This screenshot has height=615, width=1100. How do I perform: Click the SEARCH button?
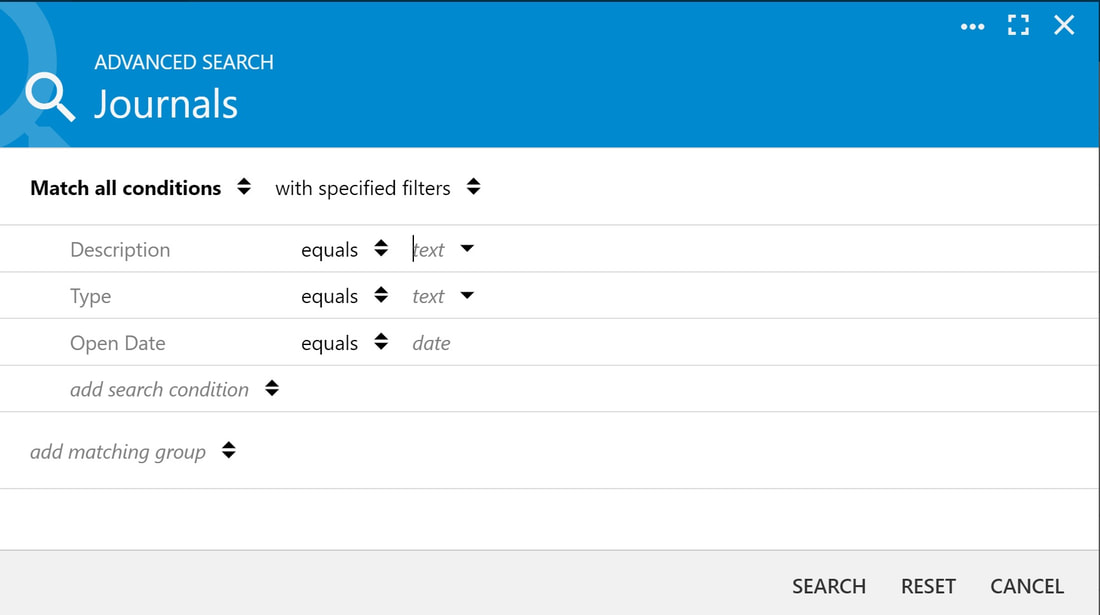point(829,586)
